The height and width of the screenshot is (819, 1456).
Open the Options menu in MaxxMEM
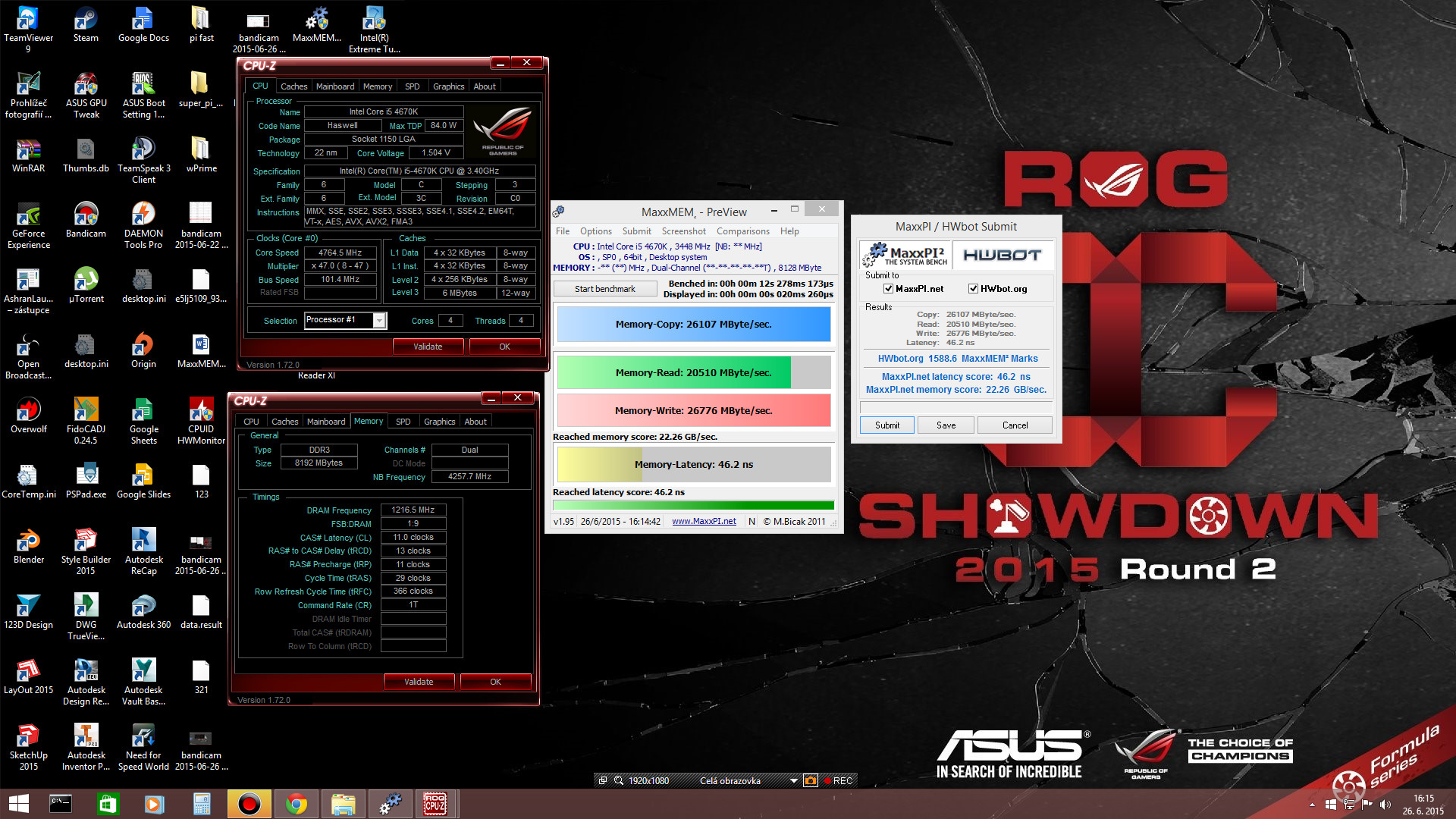coord(596,231)
